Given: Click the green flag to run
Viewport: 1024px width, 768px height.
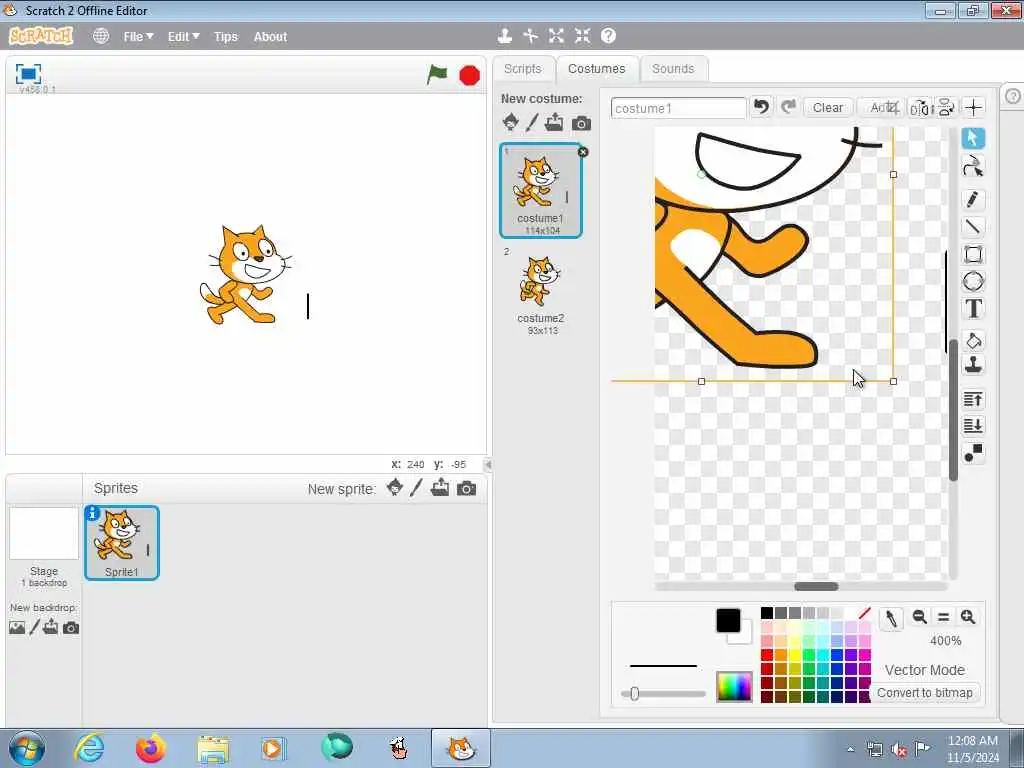Looking at the screenshot, I should pyautogui.click(x=437, y=74).
